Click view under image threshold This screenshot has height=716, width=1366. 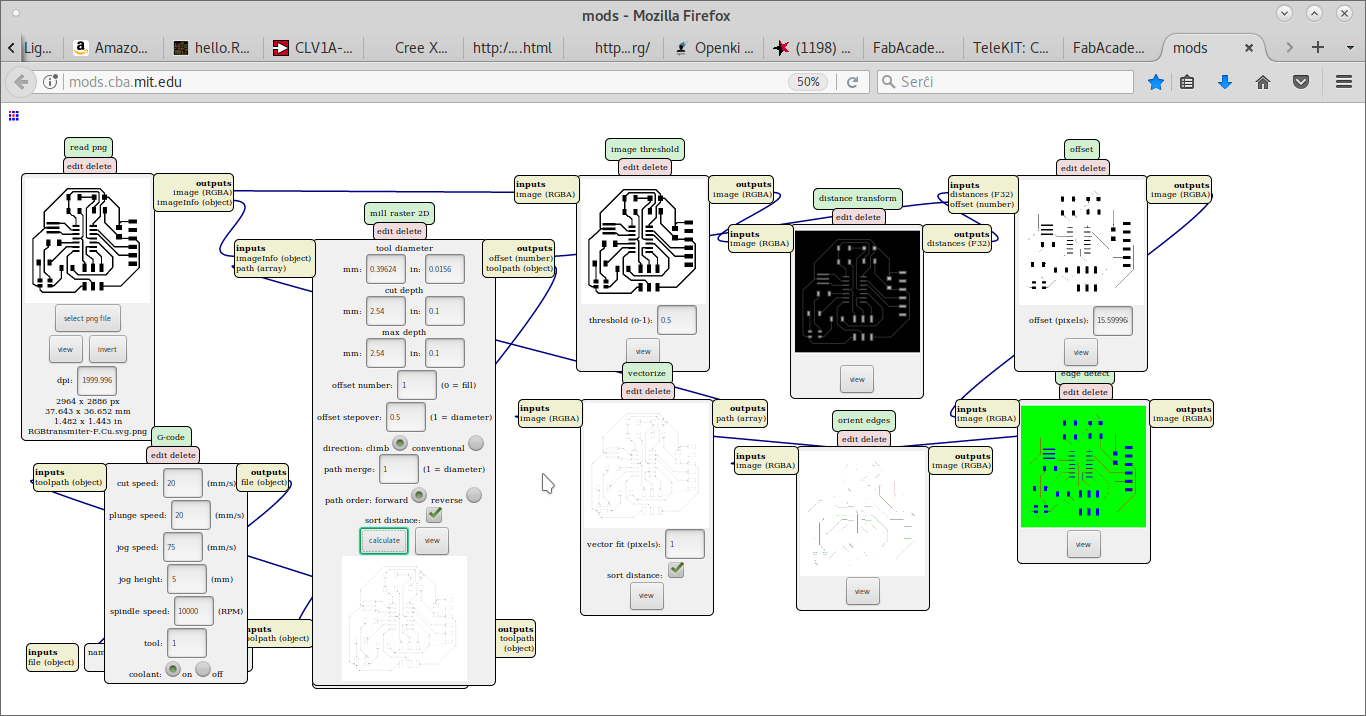coord(643,351)
